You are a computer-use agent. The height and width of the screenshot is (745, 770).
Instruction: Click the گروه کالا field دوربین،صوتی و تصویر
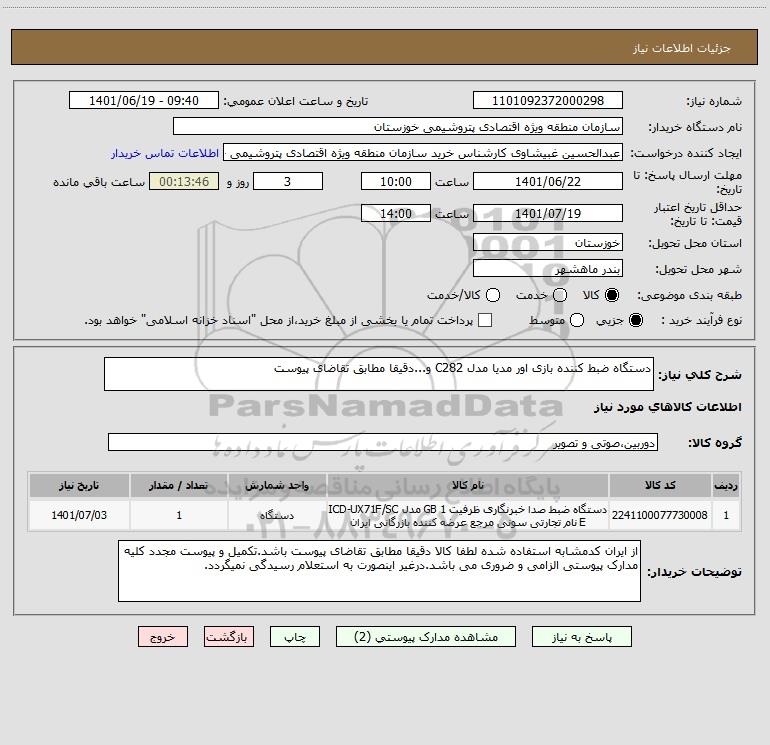pos(383,442)
